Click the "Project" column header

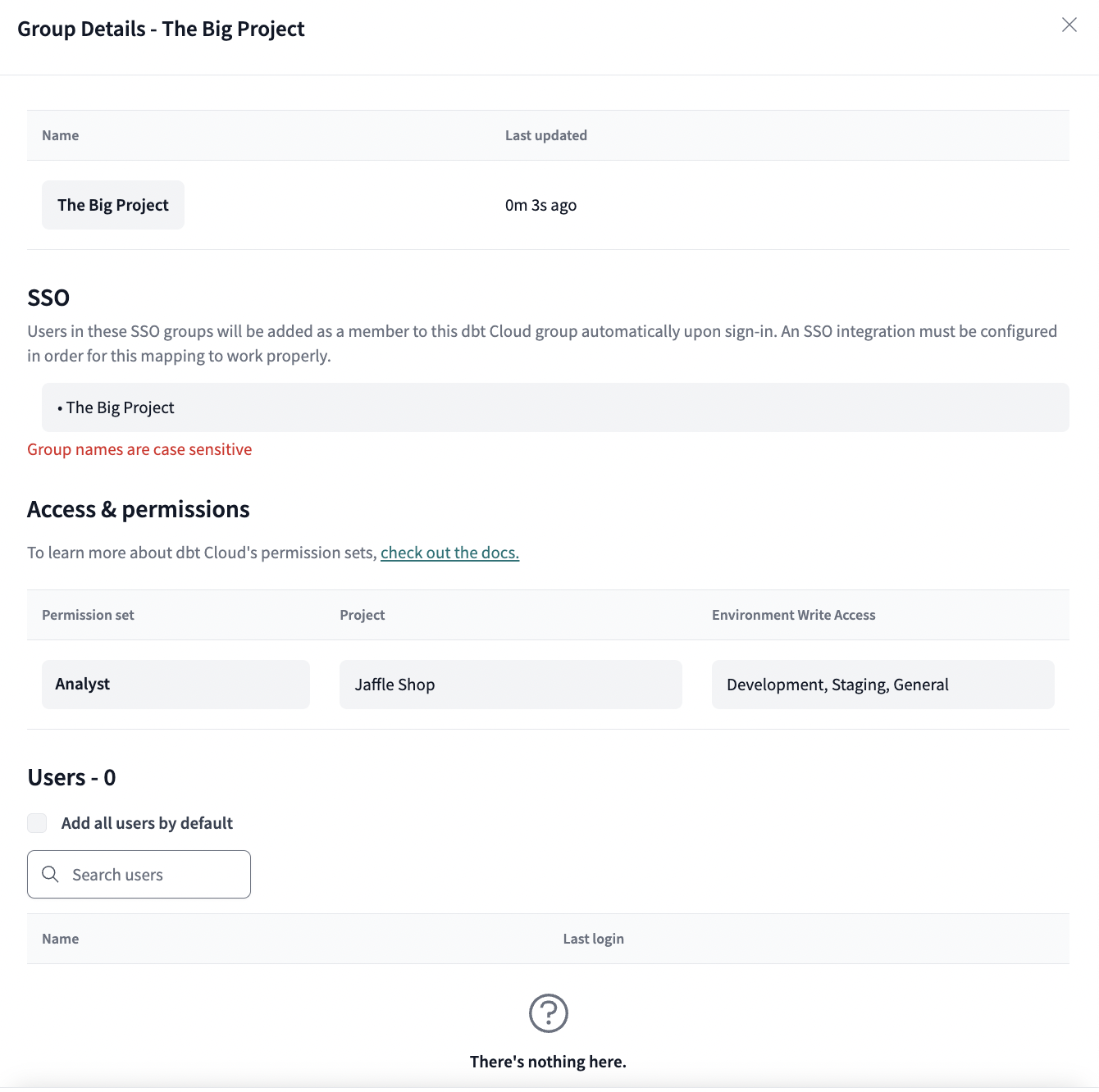pos(362,615)
